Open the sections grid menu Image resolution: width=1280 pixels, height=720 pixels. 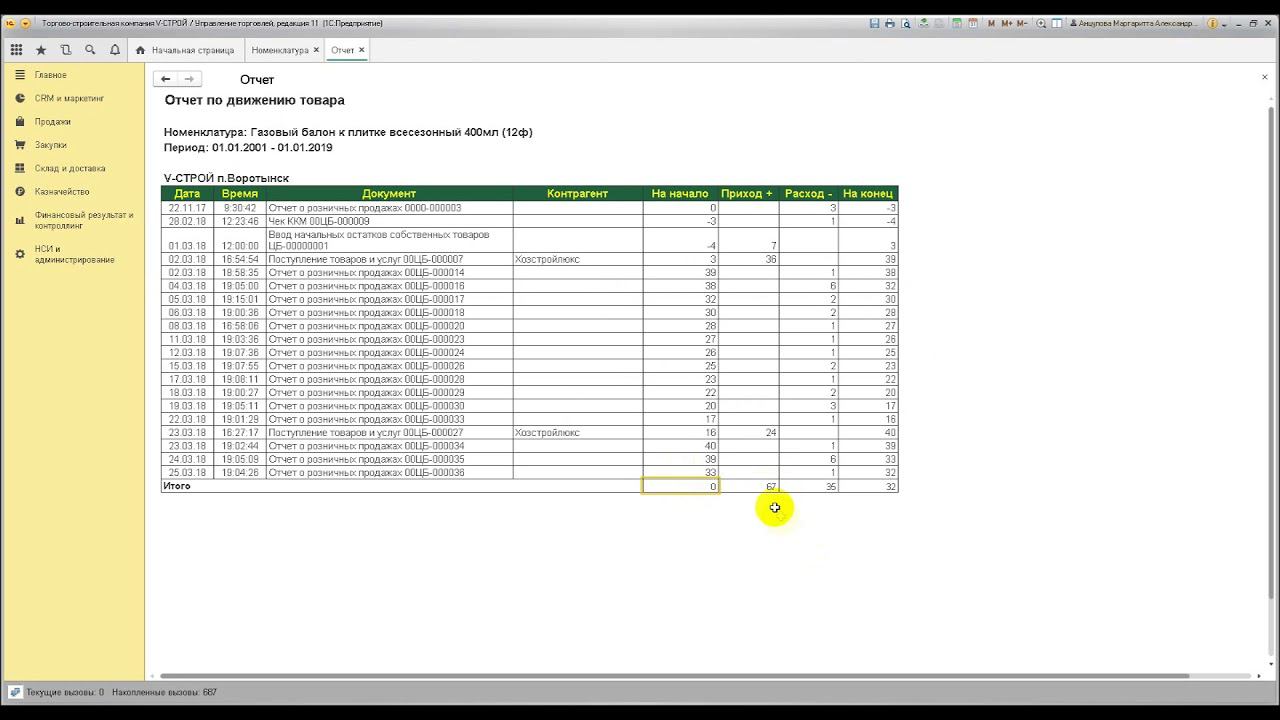16,50
